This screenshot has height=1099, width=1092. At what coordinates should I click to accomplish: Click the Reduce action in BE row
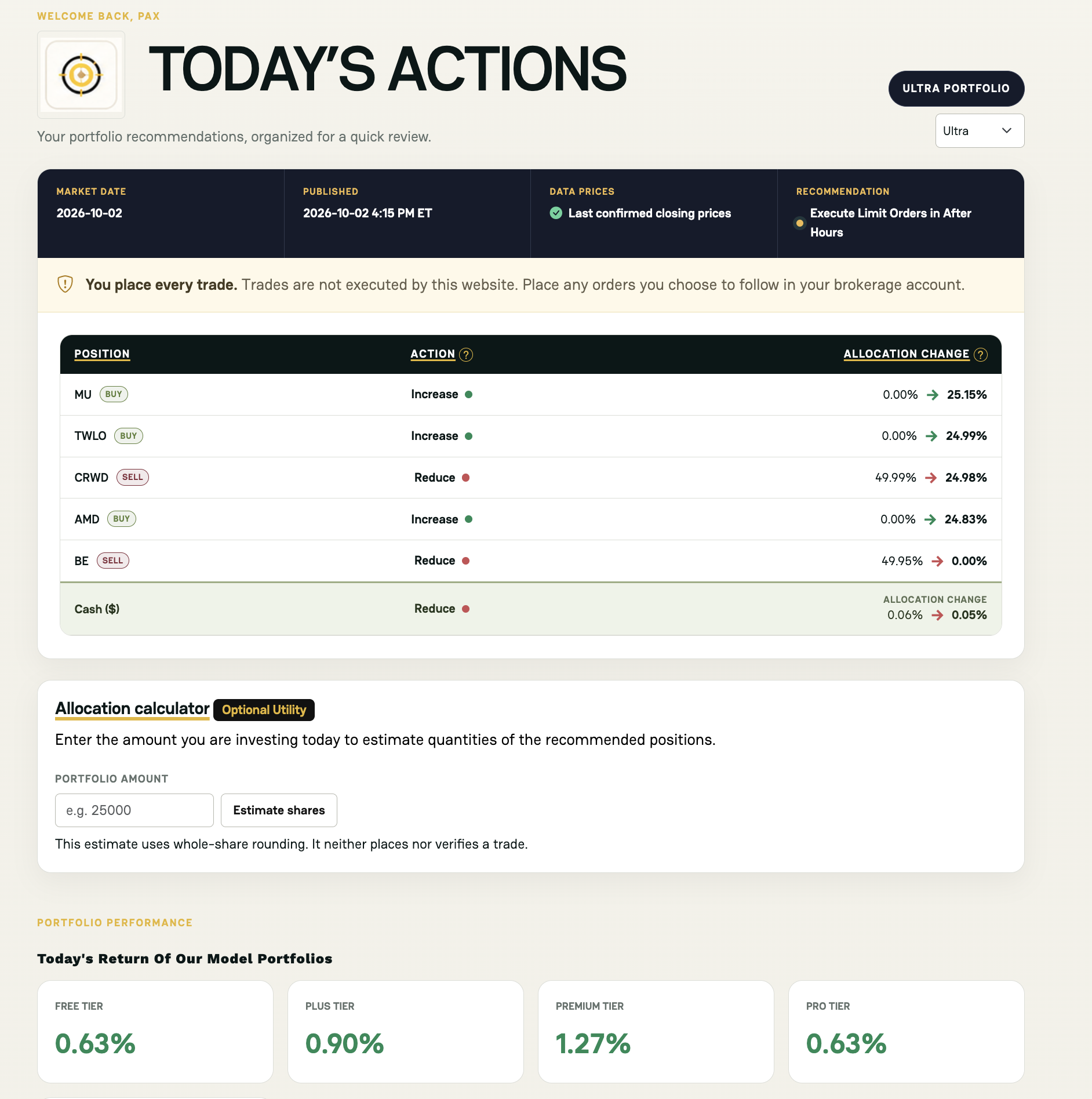pos(435,561)
